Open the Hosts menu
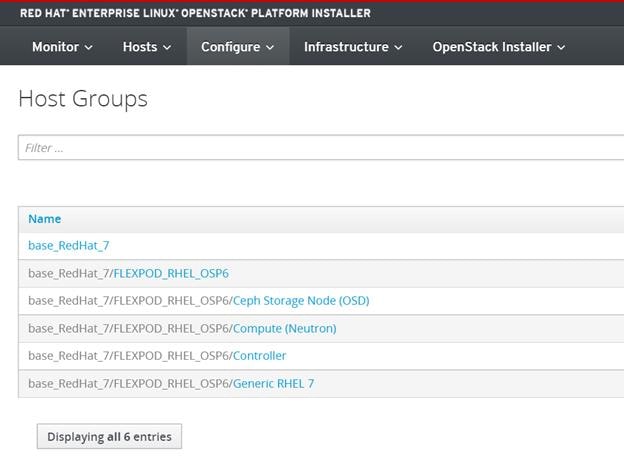 click(x=147, y=47)
